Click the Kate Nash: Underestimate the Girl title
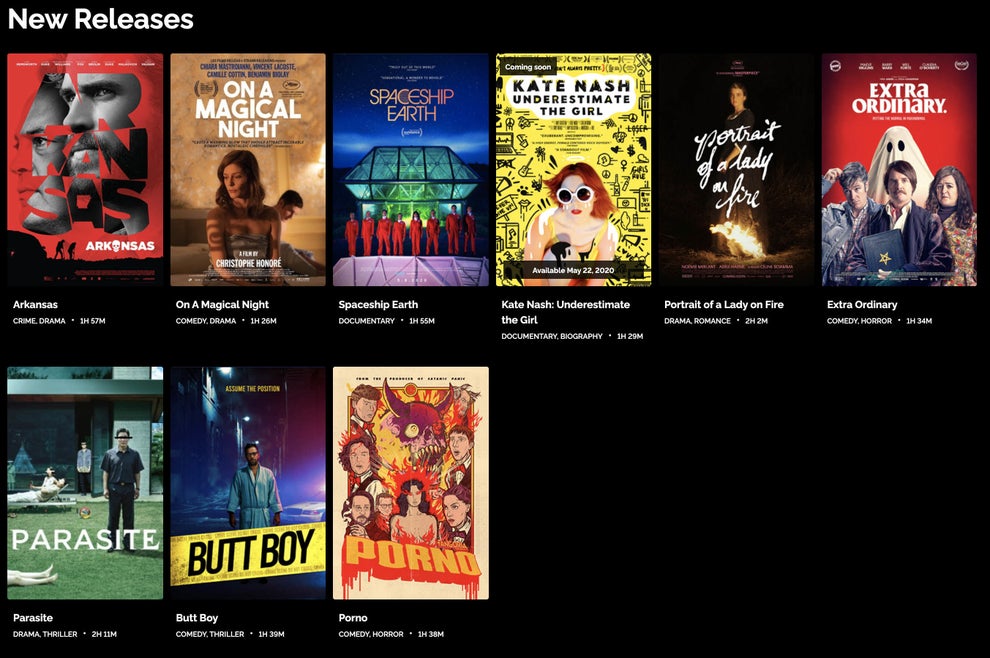 pyautogui.click(x=566, y=312)
